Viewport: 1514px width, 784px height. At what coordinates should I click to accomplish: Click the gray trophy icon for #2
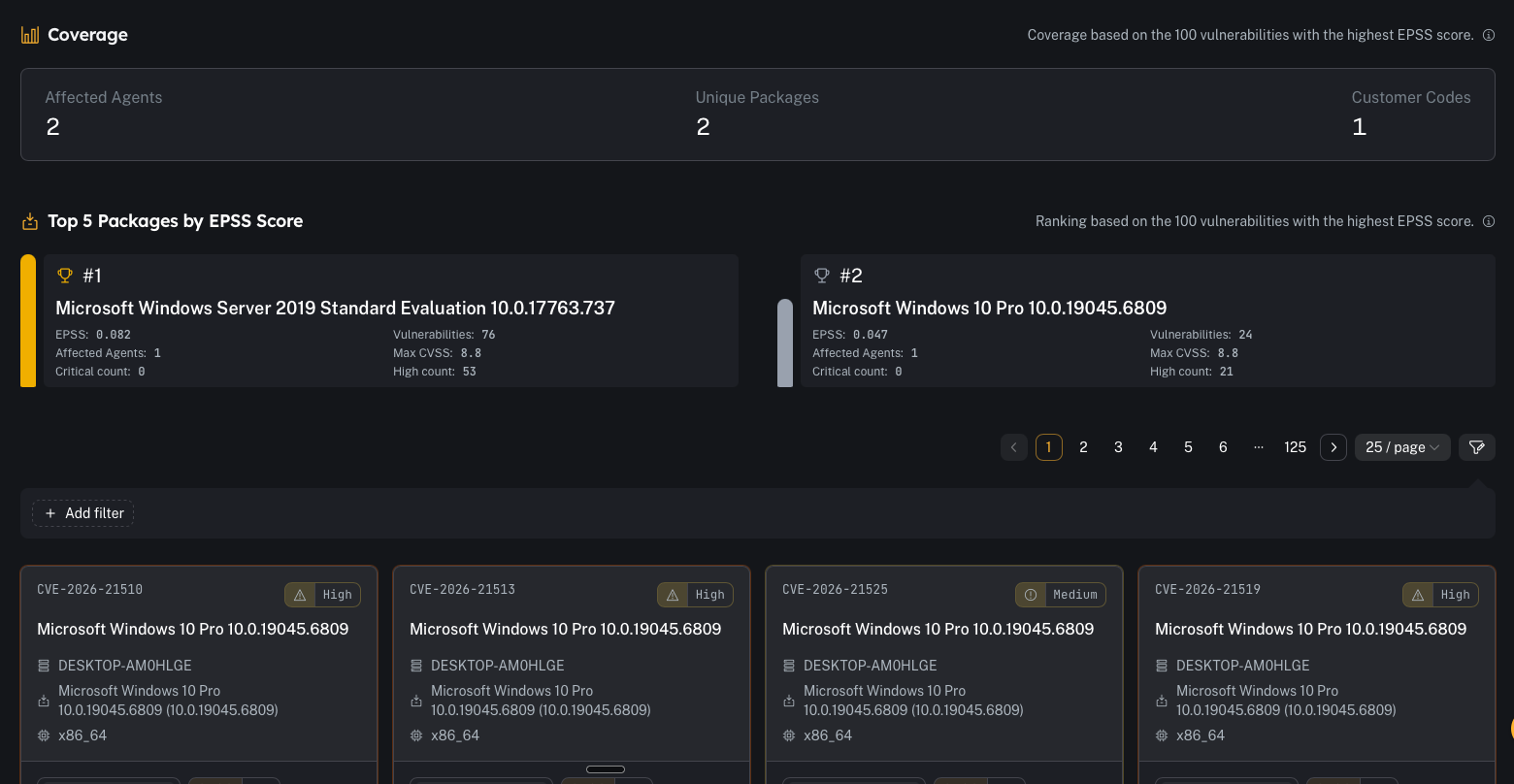pyautogui.click(x=822, y=276)
